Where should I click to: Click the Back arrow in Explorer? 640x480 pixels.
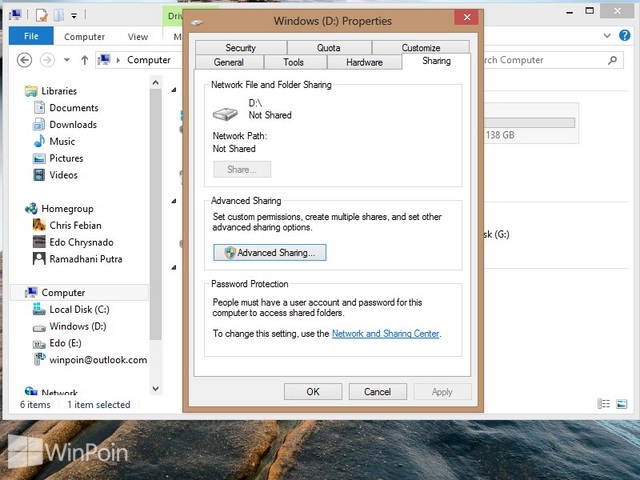tap(24, 60)
